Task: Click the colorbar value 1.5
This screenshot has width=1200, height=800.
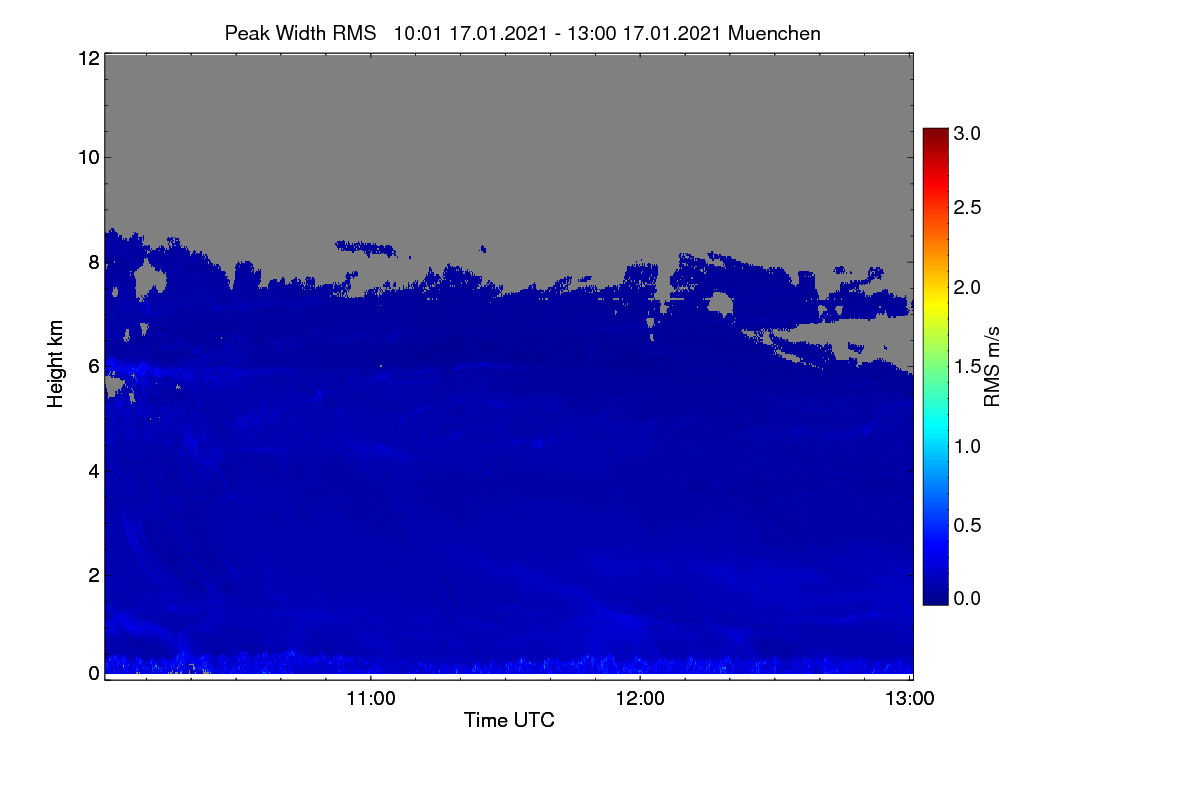Action: (967, 367)
